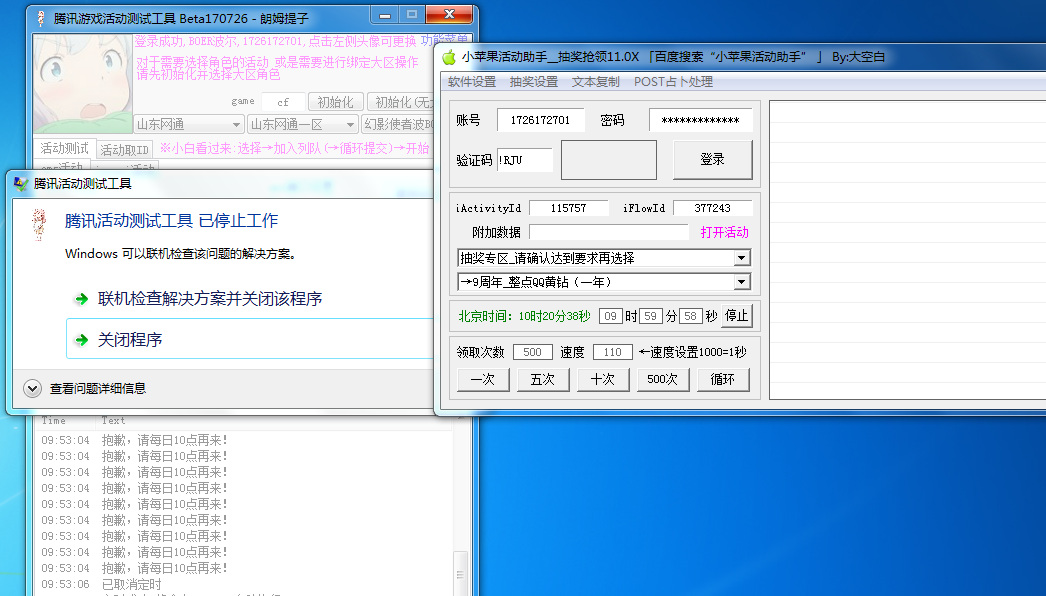Expand the 山东网通一区 server dropdown
The height and width of the screenshot is (596, 1046).
pyautogui.click(x=304, y=124)
